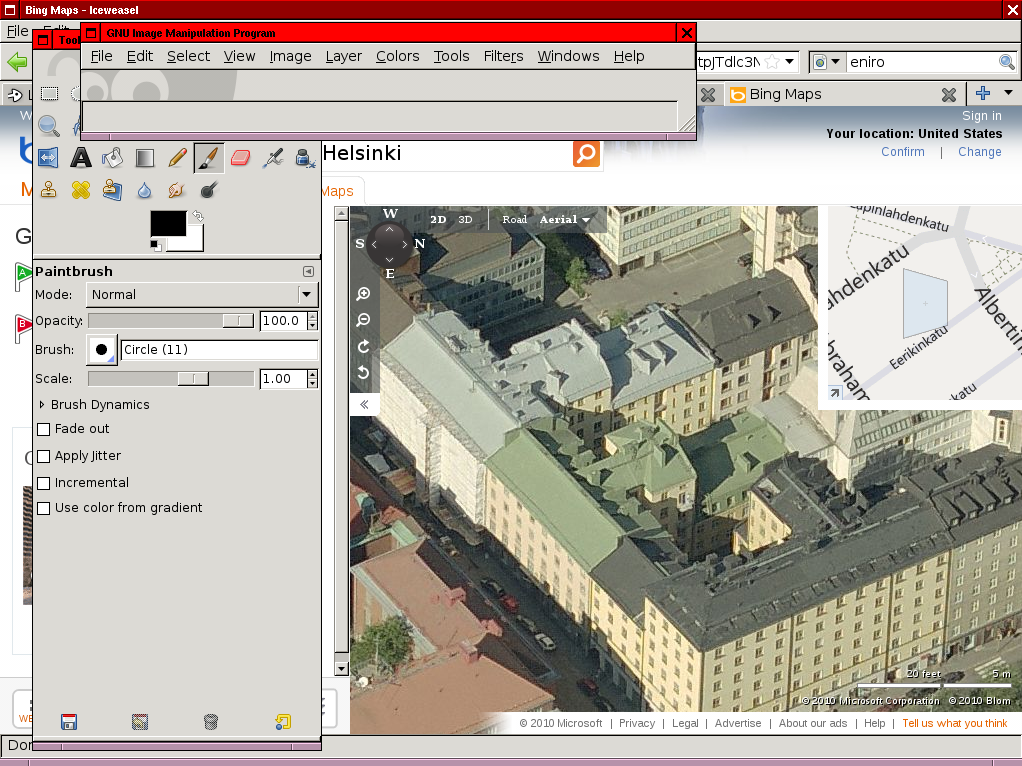
Task: Select the Bucket Fill tool
Action: [x=112, y=158]
